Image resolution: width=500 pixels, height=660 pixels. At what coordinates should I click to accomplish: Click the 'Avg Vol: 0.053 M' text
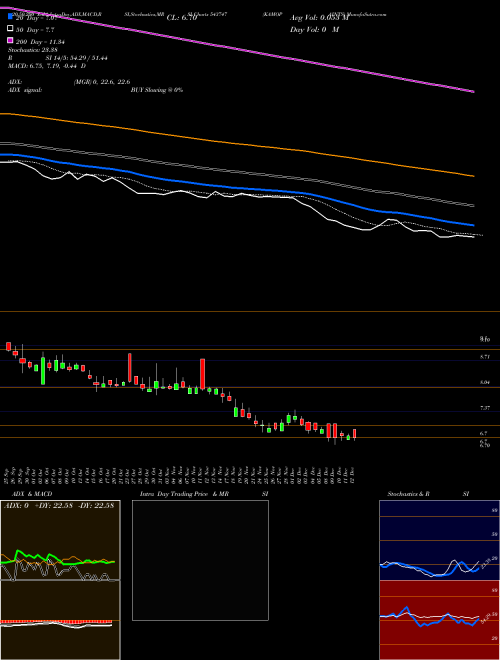click(x=319, y=18)
